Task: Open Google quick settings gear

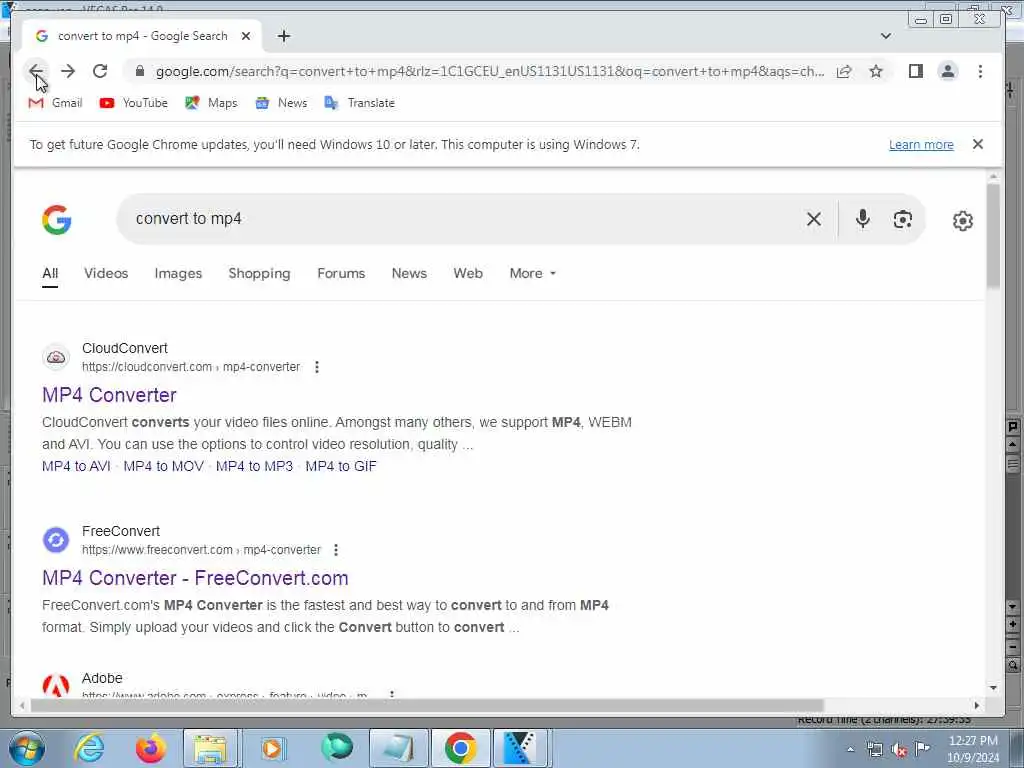Action: pyautogui.click(x=963, y=221)
